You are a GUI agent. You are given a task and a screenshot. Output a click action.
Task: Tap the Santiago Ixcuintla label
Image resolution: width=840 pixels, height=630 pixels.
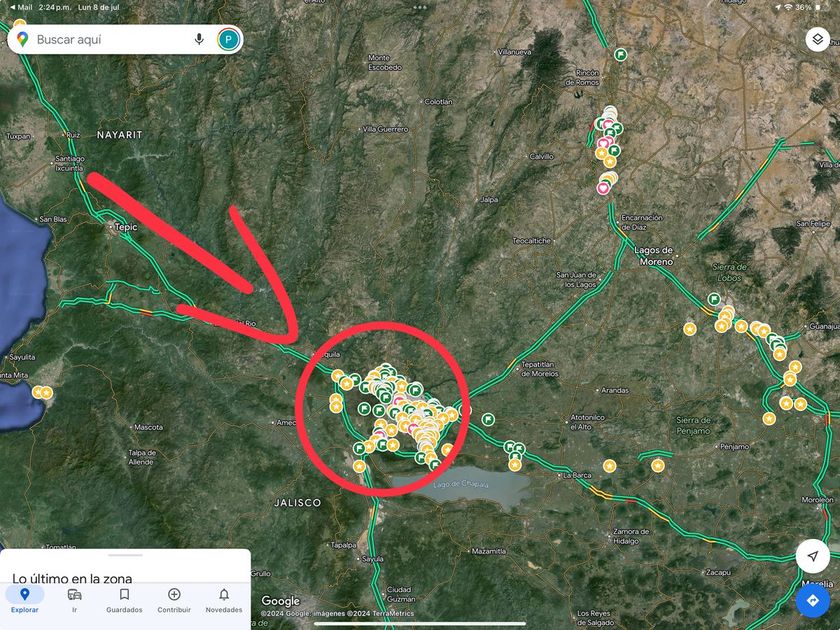[x=70, y=163]
